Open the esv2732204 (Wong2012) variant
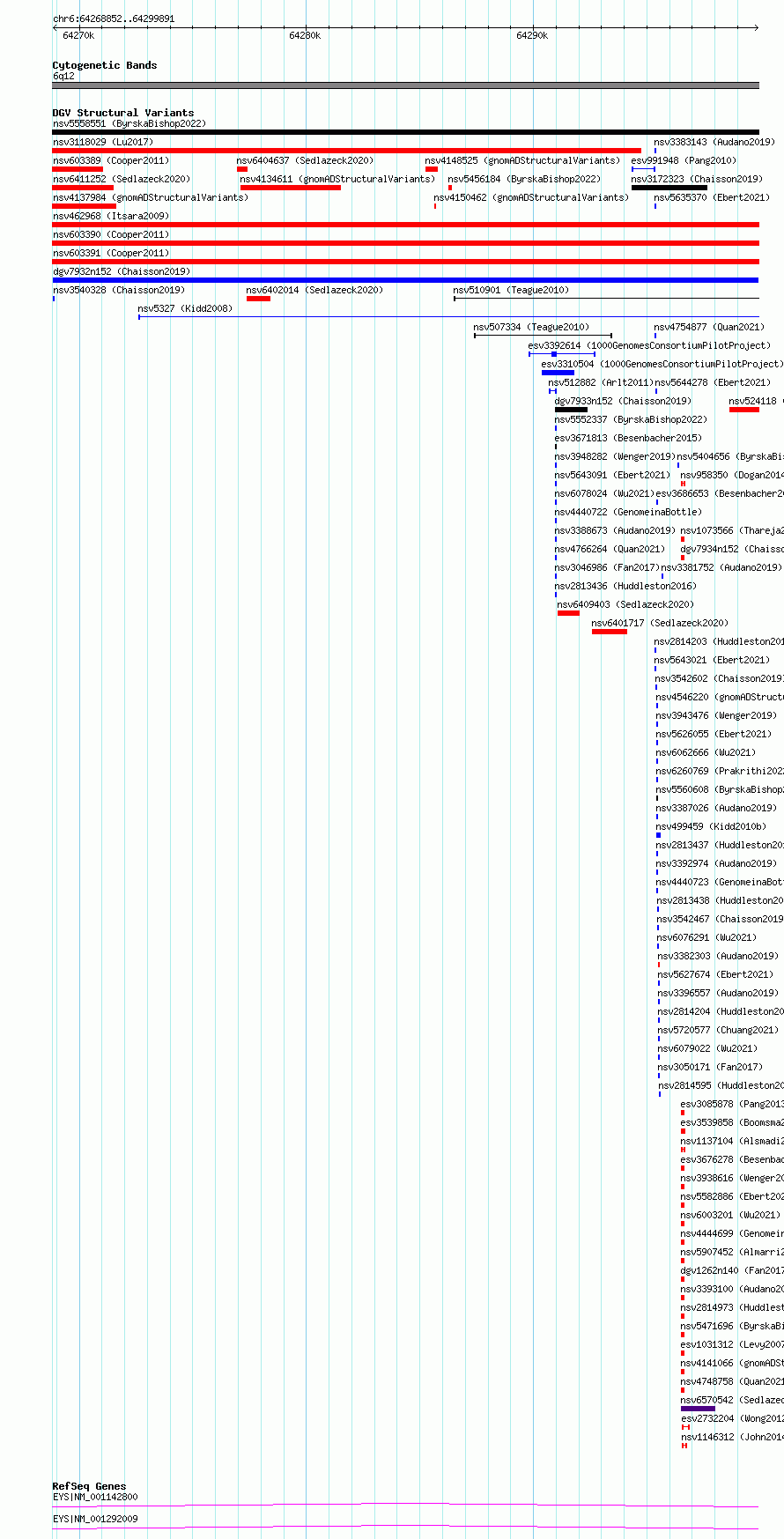784x1539 pixels. tap(732, 1419)
